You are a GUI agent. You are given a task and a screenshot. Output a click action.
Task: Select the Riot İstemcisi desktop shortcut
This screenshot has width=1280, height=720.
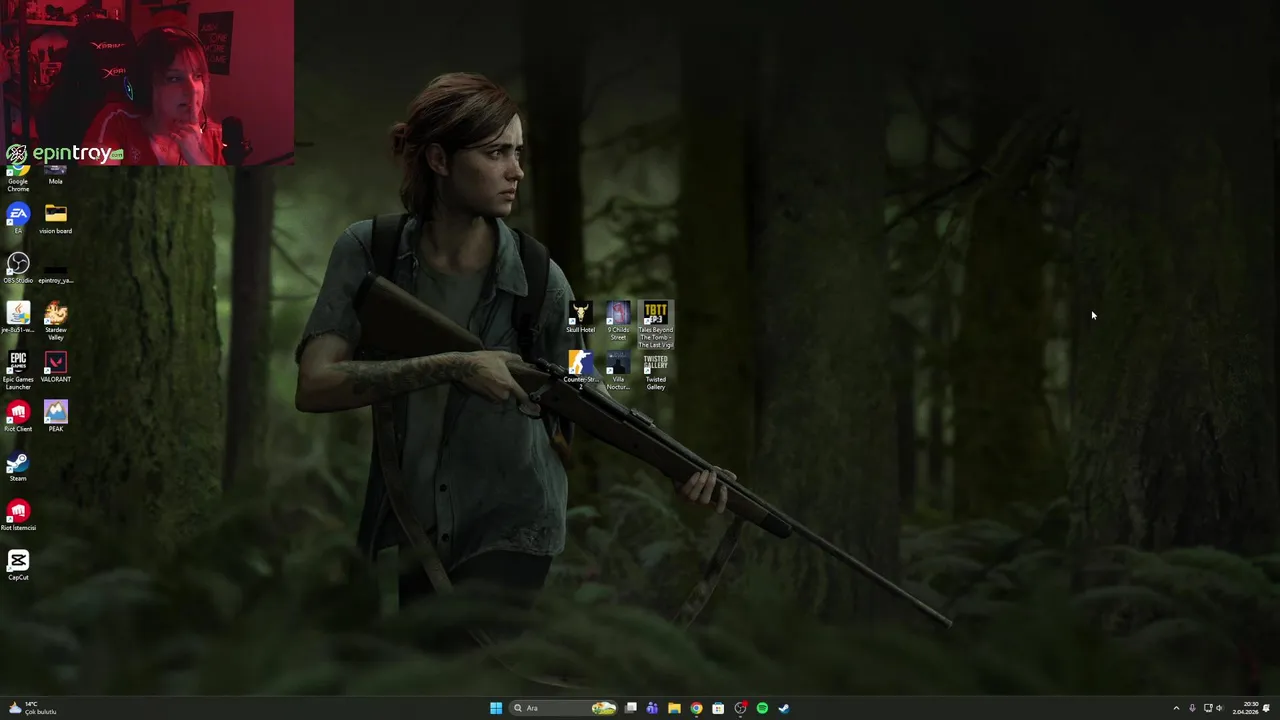[18, 516]
